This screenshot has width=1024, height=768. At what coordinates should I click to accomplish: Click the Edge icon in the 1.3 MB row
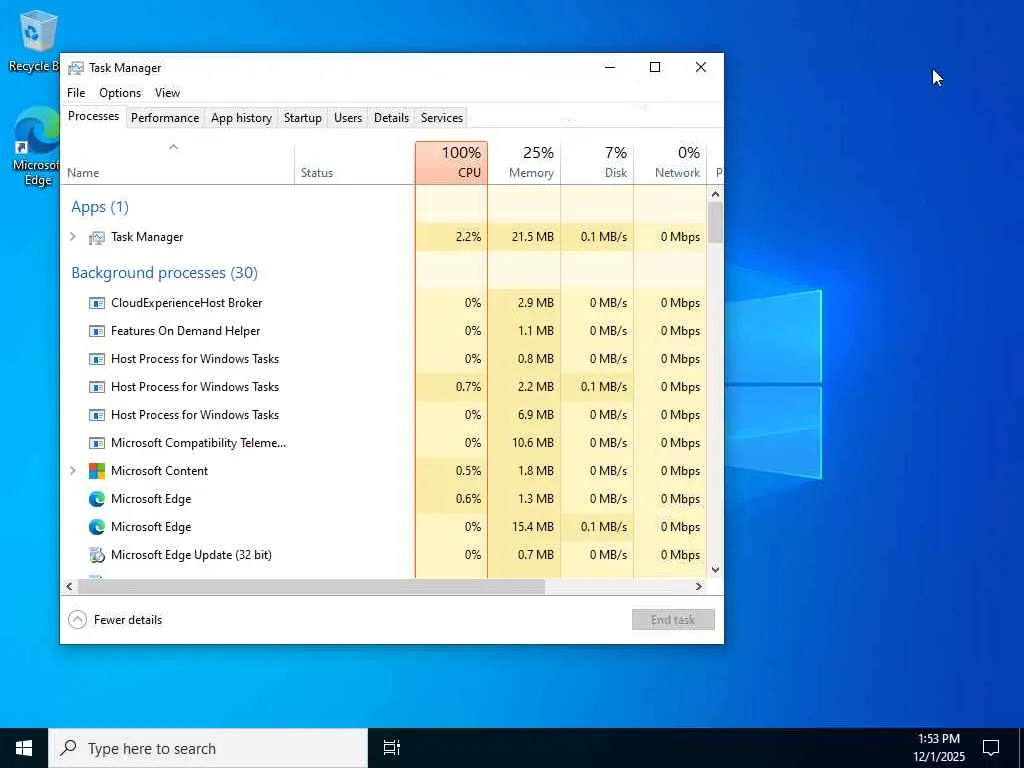click(97, 499)
